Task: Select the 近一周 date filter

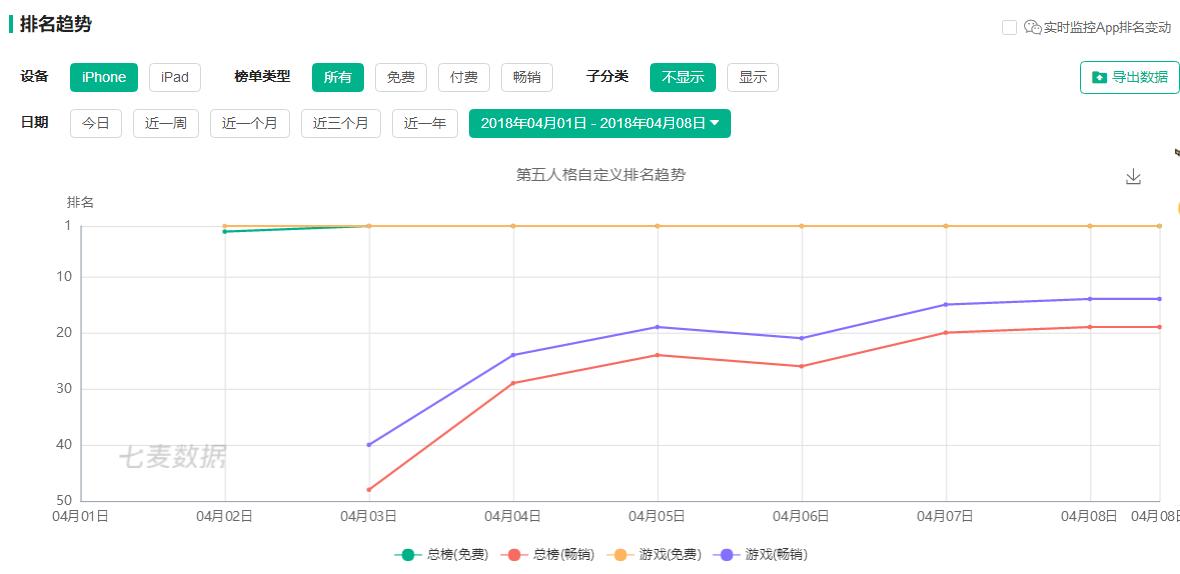Action: pyautogui.click(x=166, y=123)
